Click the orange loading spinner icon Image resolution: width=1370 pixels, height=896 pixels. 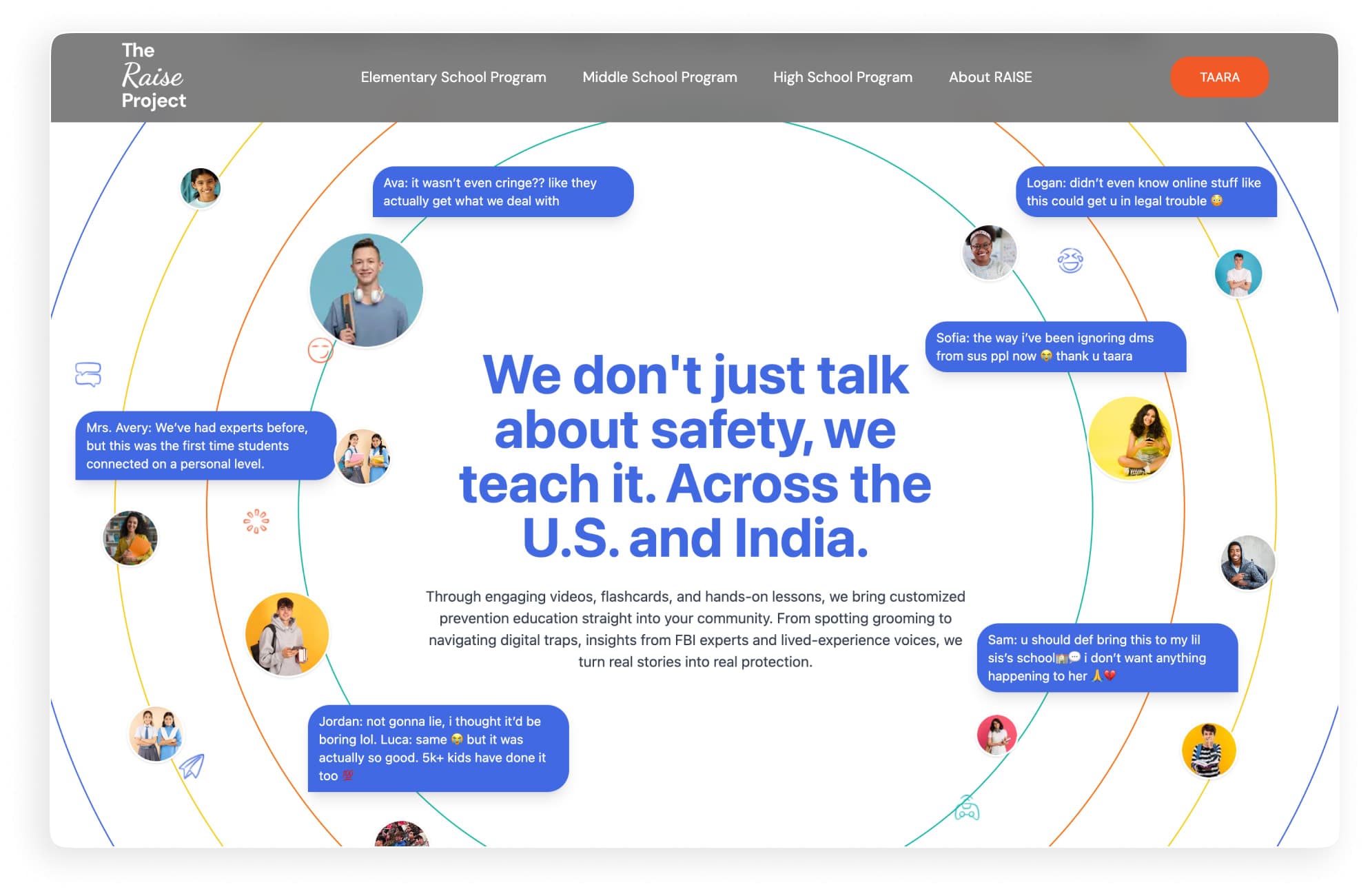(256, 522)
